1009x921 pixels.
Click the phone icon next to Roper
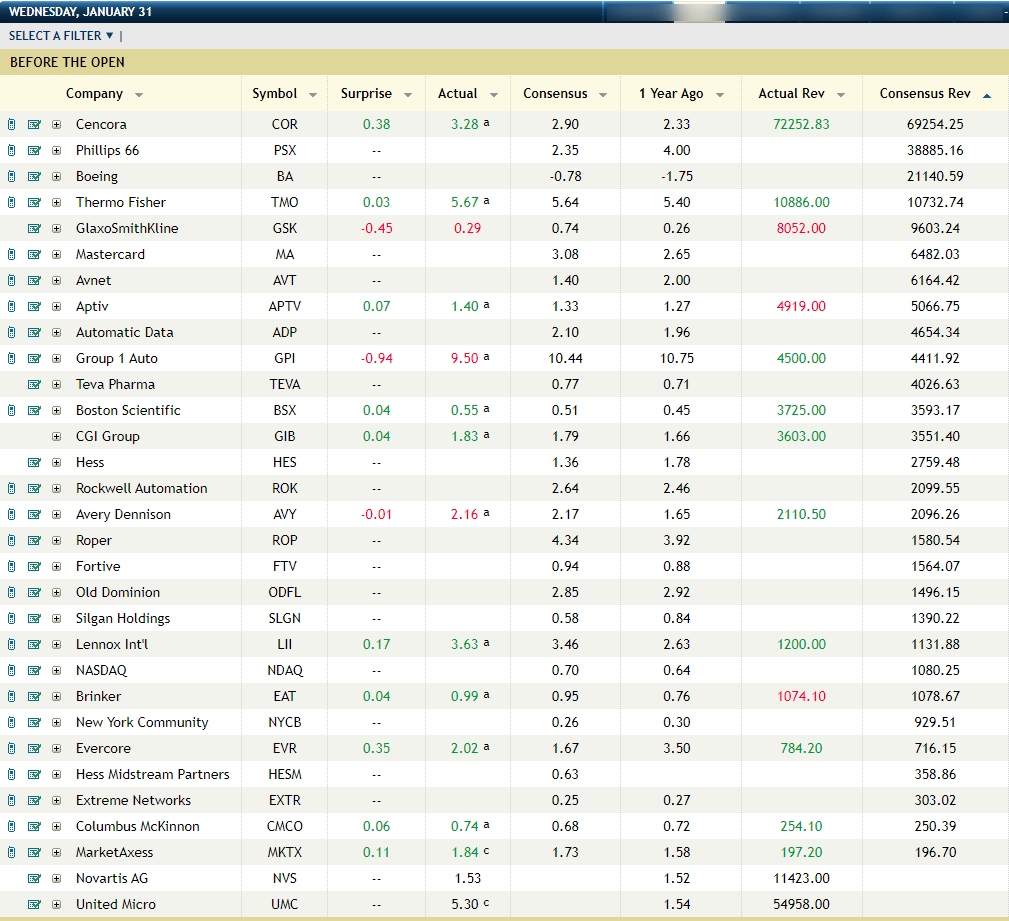(x=11, y=541)
